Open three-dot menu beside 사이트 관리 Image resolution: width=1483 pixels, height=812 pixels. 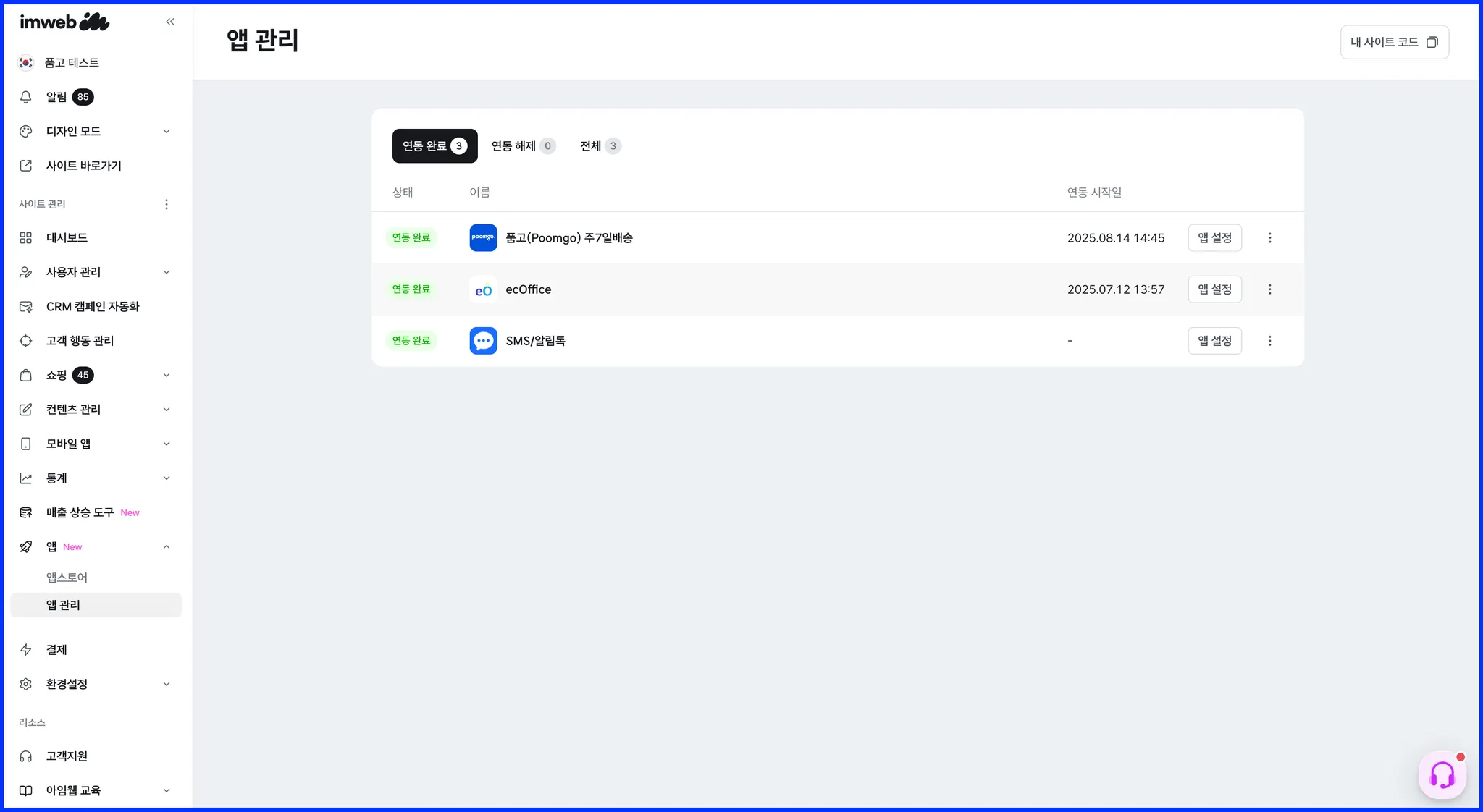click(167, 204)
